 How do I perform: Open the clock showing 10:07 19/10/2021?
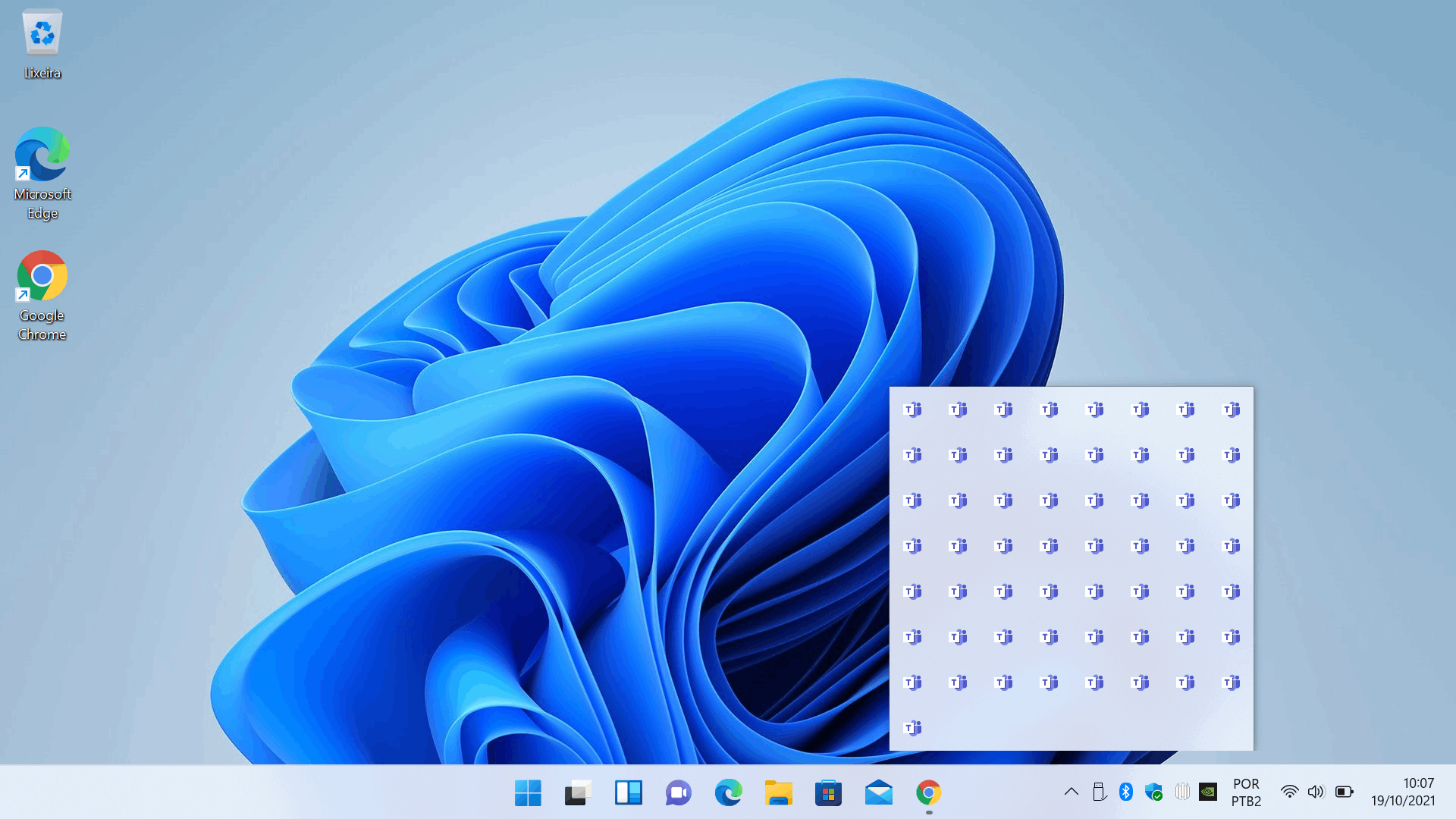pos(1403,792)
